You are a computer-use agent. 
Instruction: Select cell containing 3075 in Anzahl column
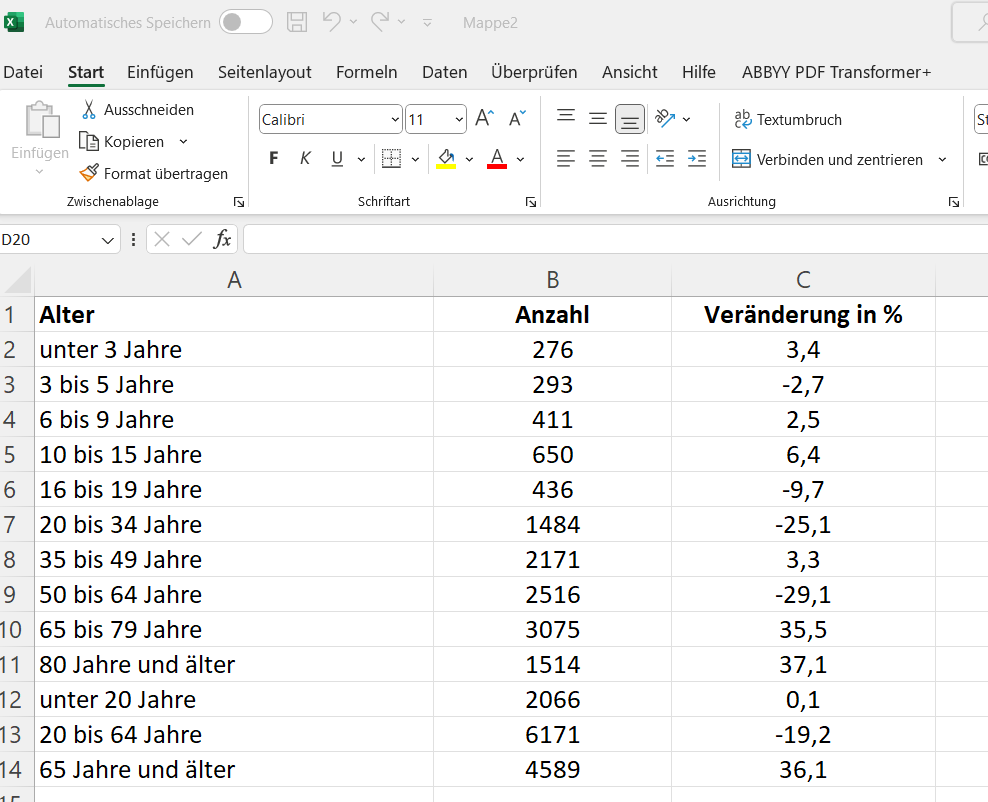(x=552, y=630)
